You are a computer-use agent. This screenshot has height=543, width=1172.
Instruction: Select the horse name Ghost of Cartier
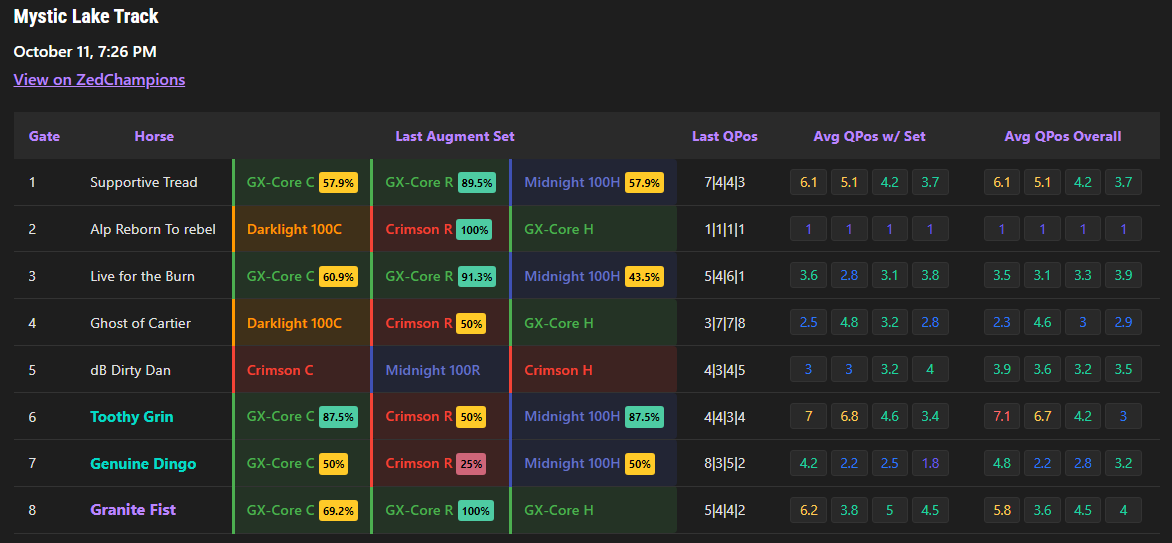tap(141, 323)
